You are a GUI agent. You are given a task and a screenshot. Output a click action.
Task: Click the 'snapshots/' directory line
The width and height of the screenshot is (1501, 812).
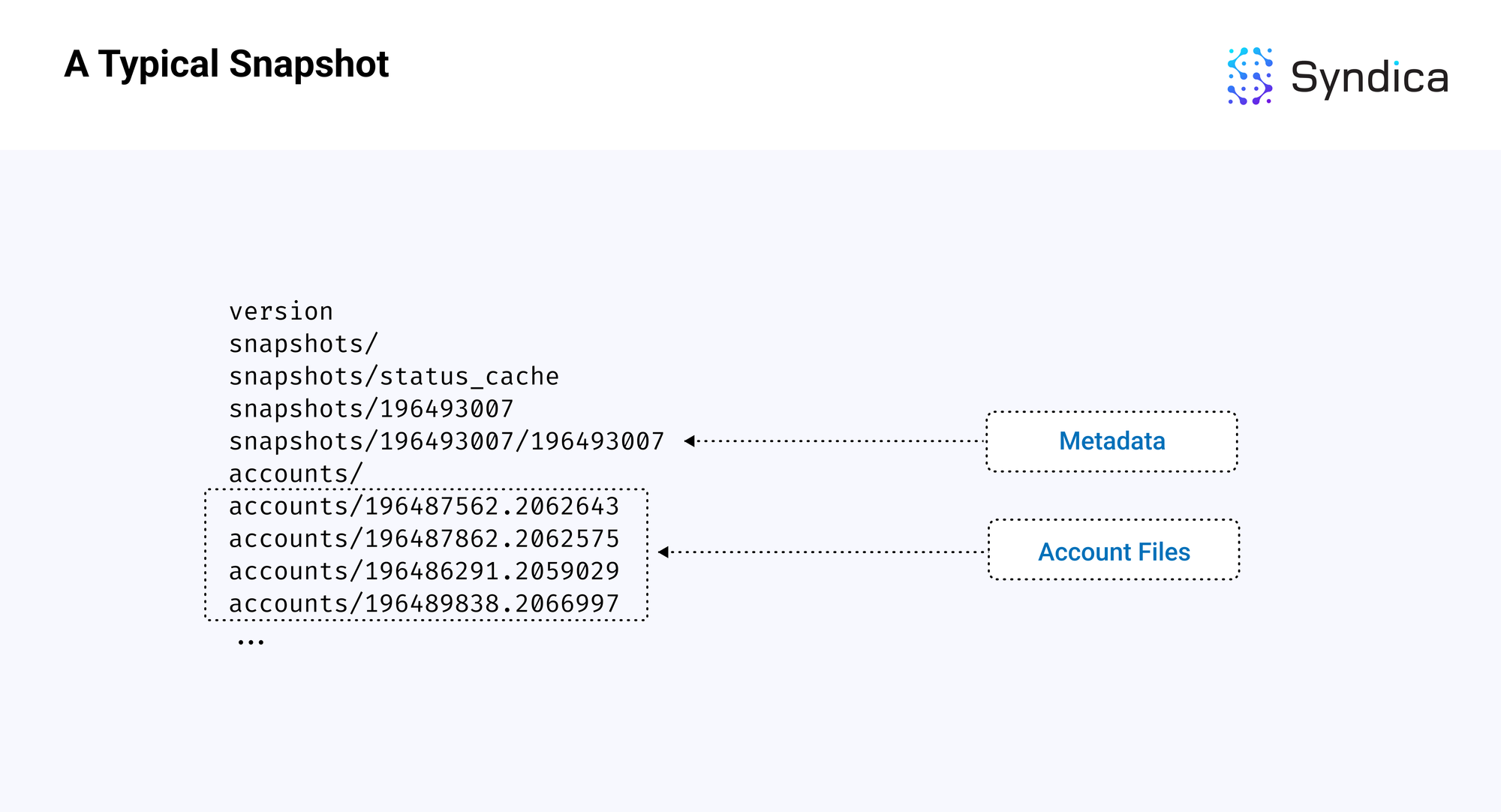pyautogui.click(x=303, y=344)
